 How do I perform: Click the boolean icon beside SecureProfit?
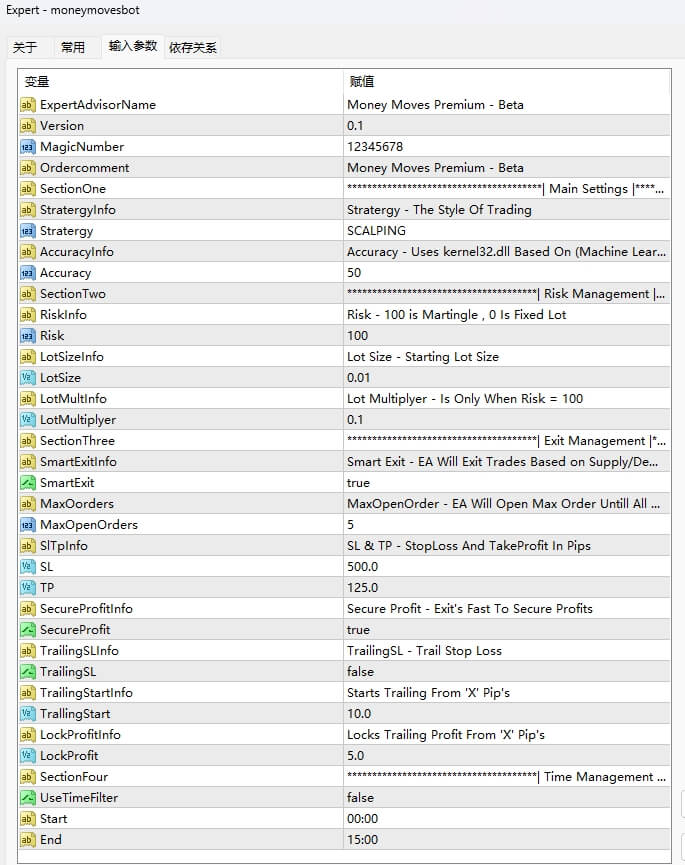pos(28,629)
